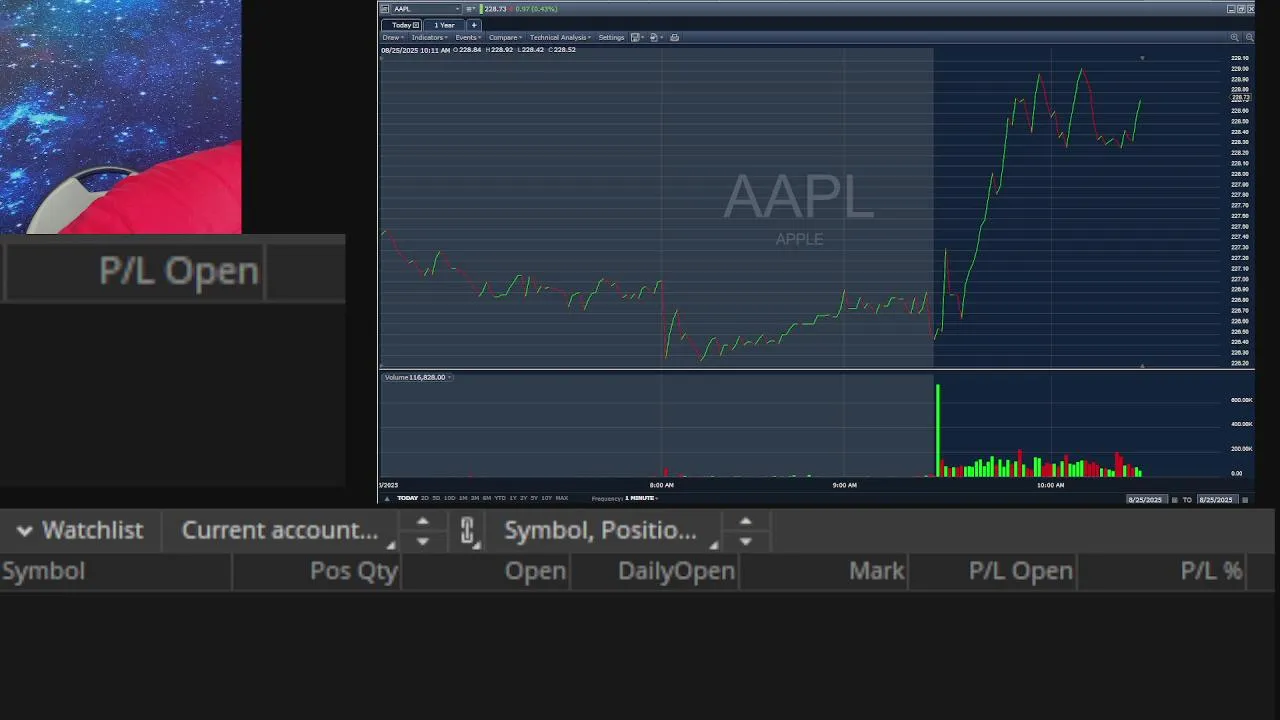Zoom in on the chart

[x=1234, y=37]
